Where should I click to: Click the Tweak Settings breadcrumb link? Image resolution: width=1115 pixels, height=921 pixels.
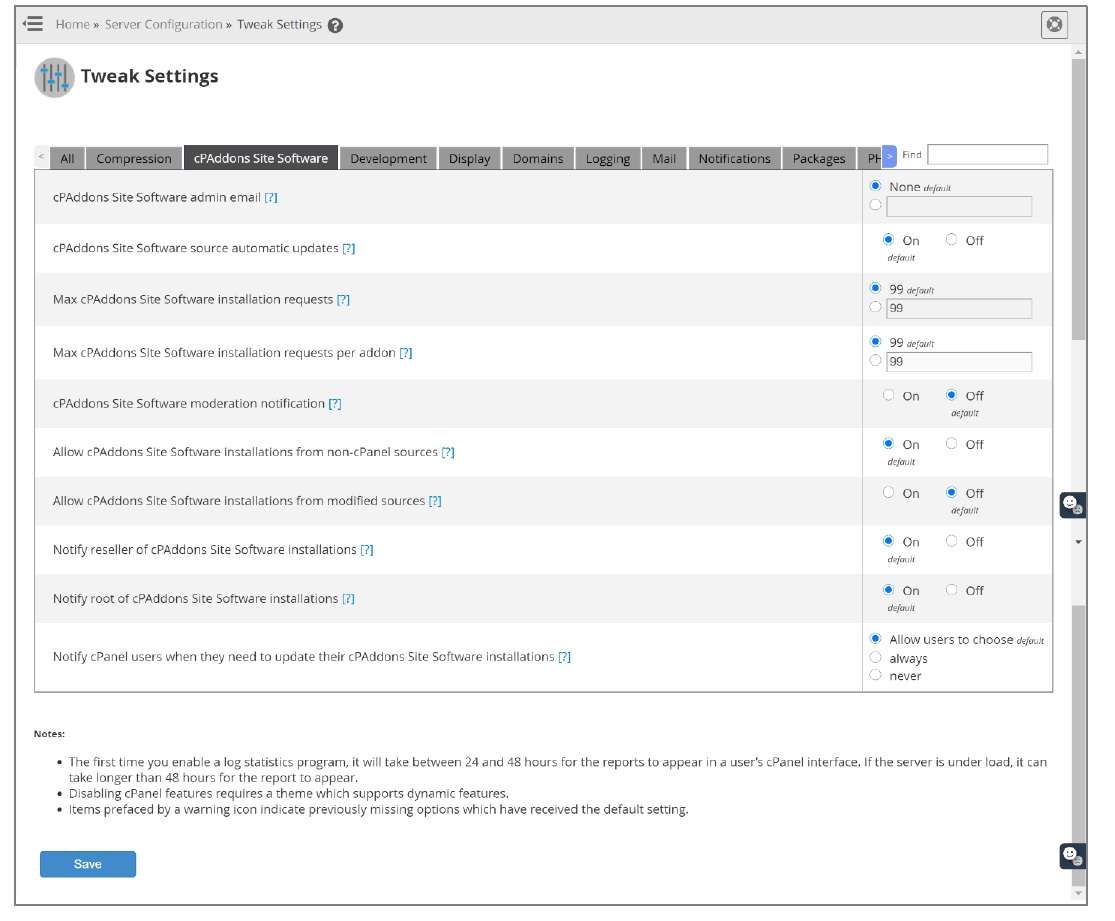point(279,25)
